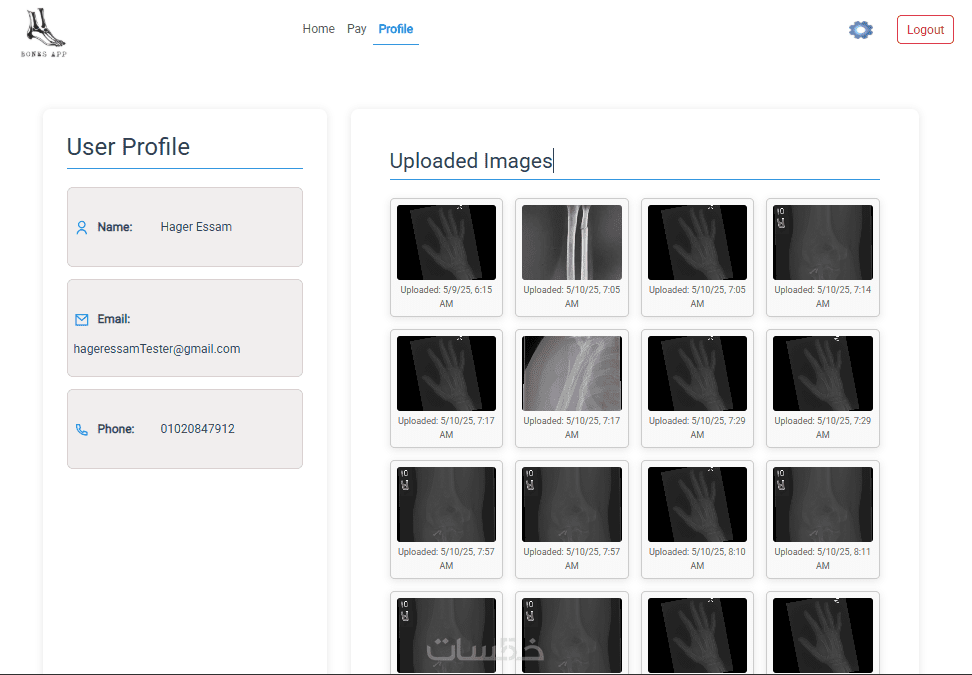Click the Email: label
Viewport: 972px width, 675px height.
point(113,319)
